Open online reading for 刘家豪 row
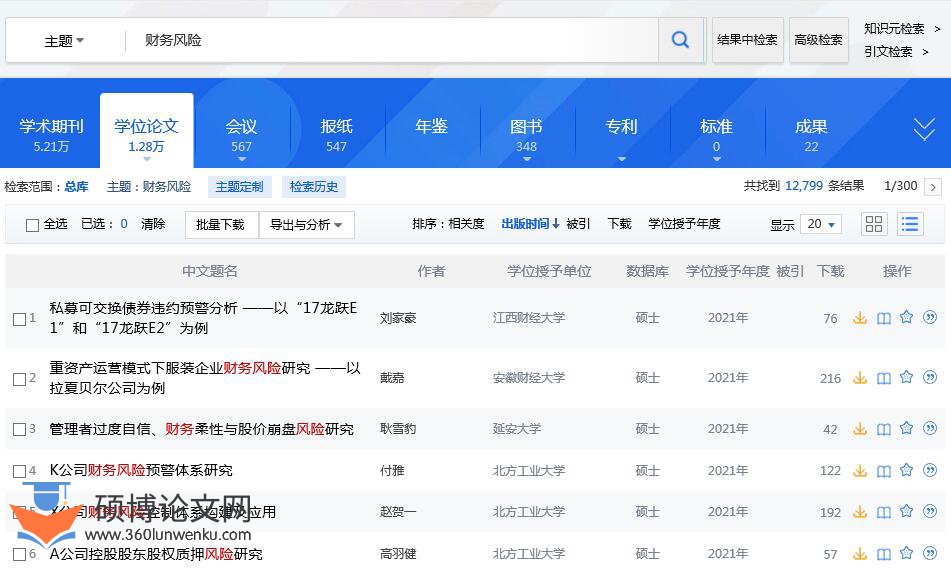This screenshot has height=572, width=951. [884, 318]
